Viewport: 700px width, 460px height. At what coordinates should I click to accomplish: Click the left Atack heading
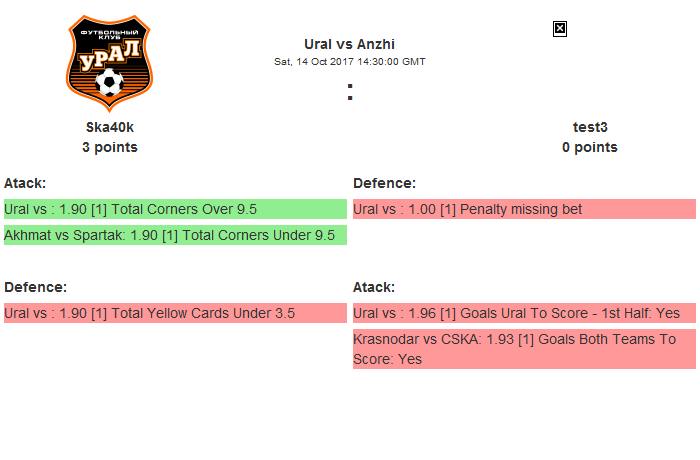pyautogui.click(x=25, y=183)
